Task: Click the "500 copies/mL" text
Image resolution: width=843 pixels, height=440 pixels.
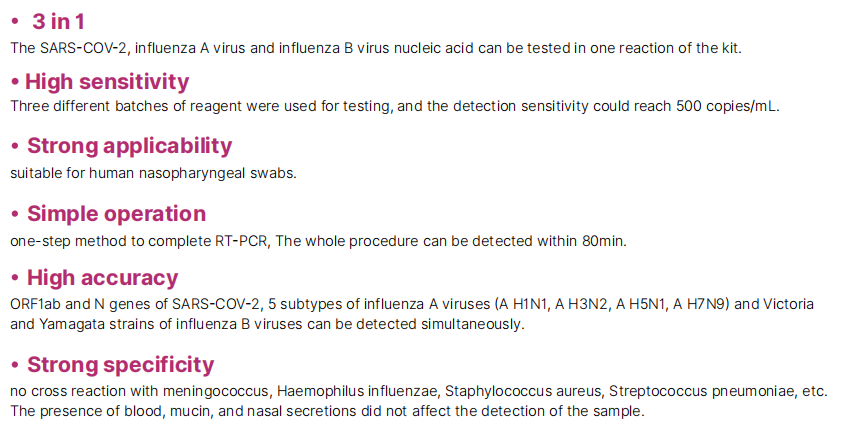Action: tap(731, 106)
